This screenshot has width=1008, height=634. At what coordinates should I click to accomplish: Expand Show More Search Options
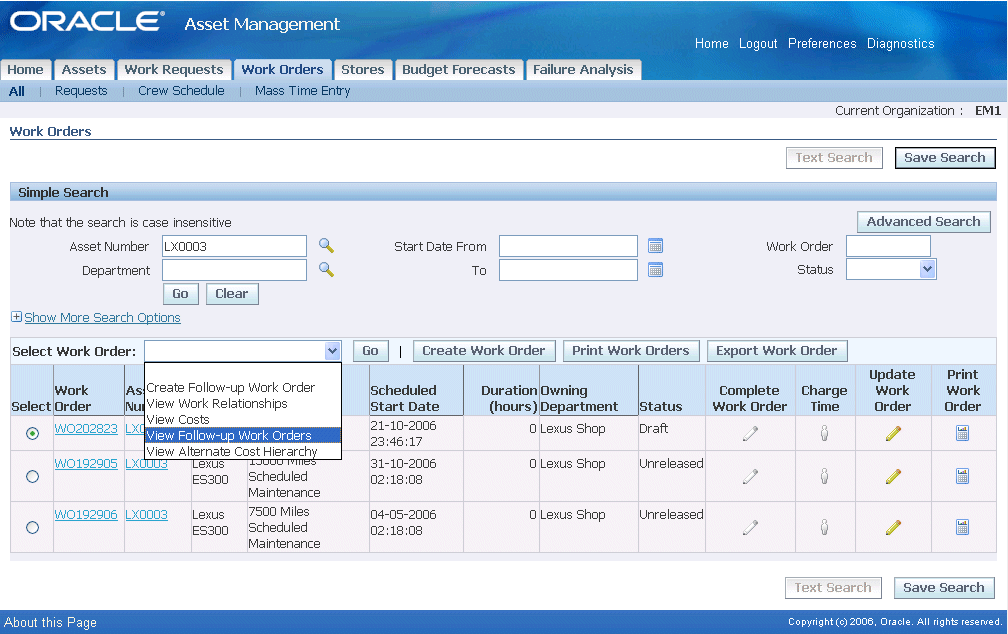[x=101, y=318]
